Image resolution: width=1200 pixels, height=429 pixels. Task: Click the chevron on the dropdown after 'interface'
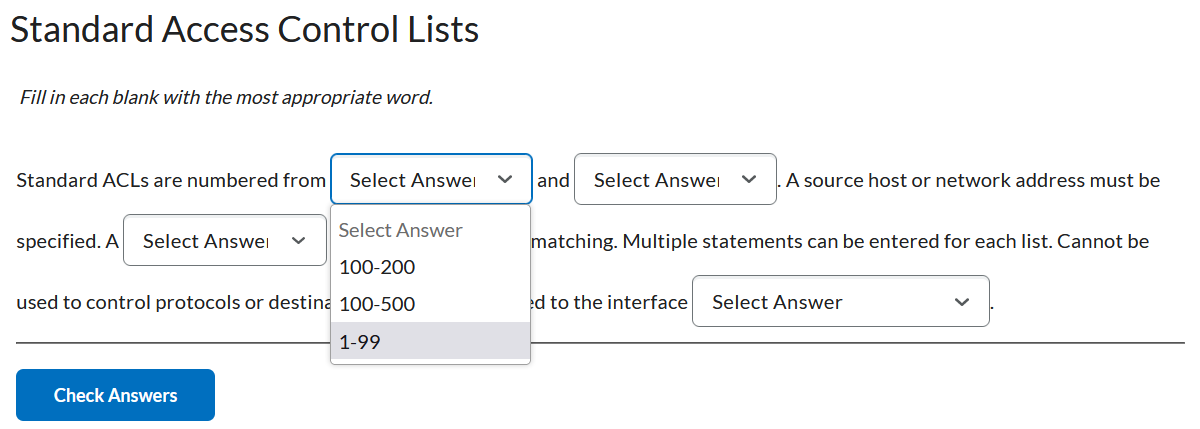point(962,302)
